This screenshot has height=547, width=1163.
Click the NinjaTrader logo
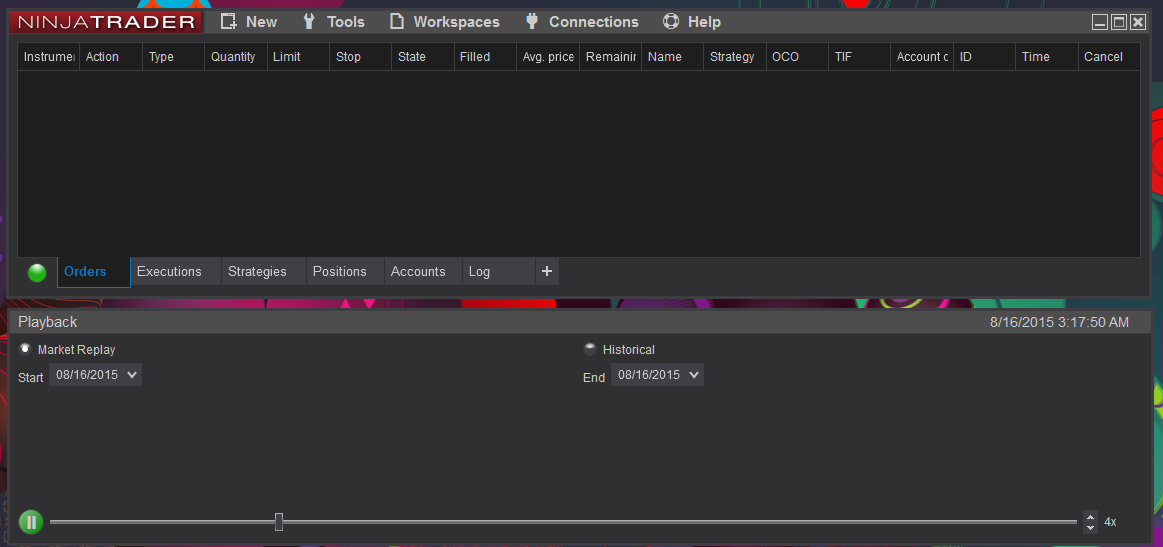[x=106, y=22]
